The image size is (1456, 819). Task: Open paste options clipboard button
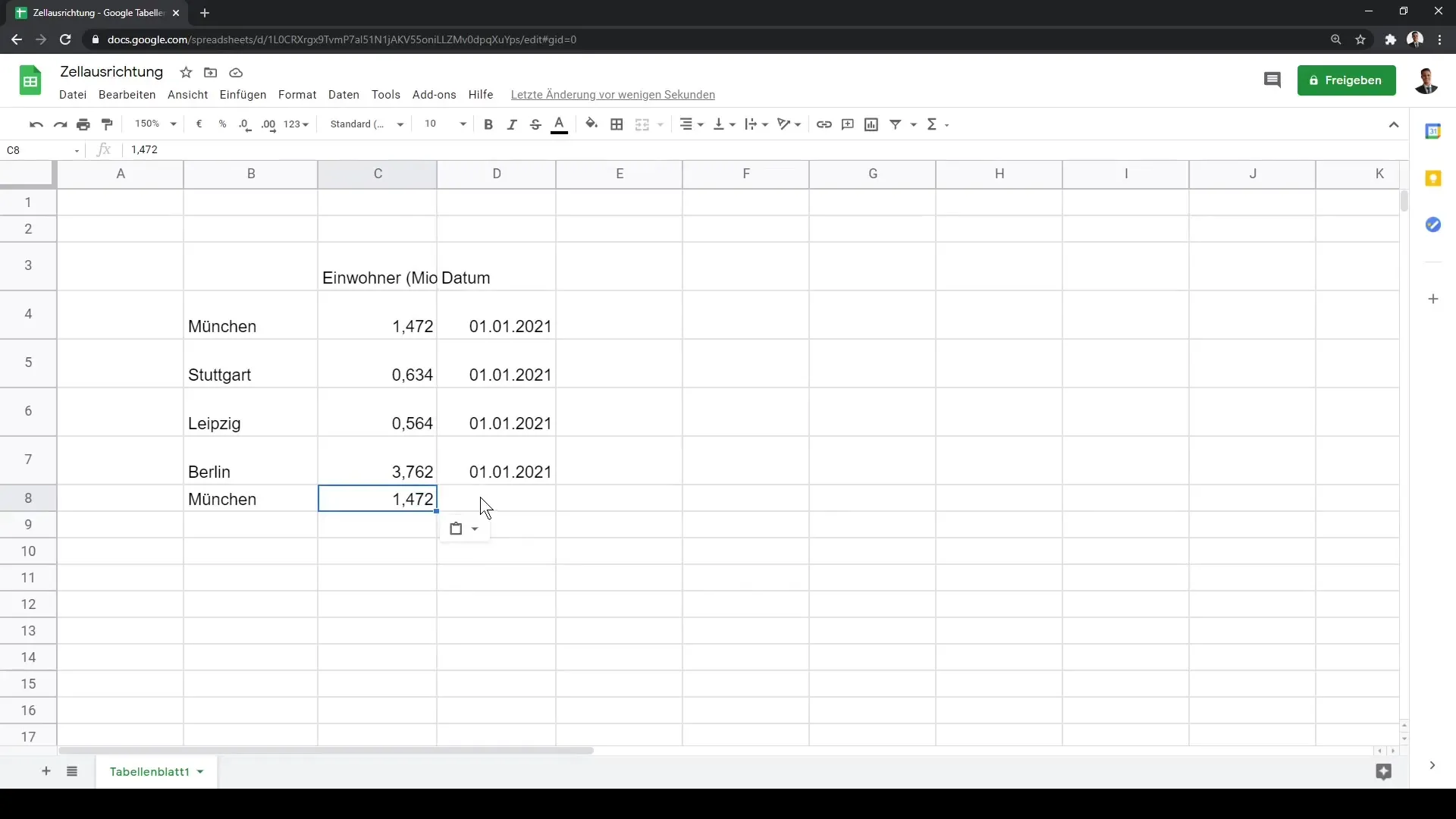(x=464, y=529)
